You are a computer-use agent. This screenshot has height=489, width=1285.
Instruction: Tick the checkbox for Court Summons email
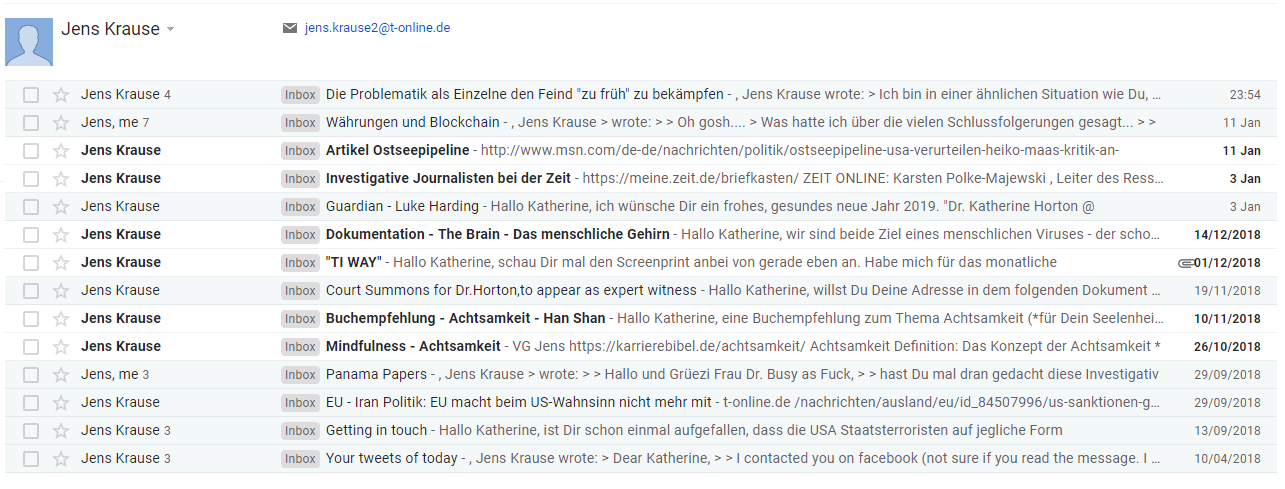(31, 291)
